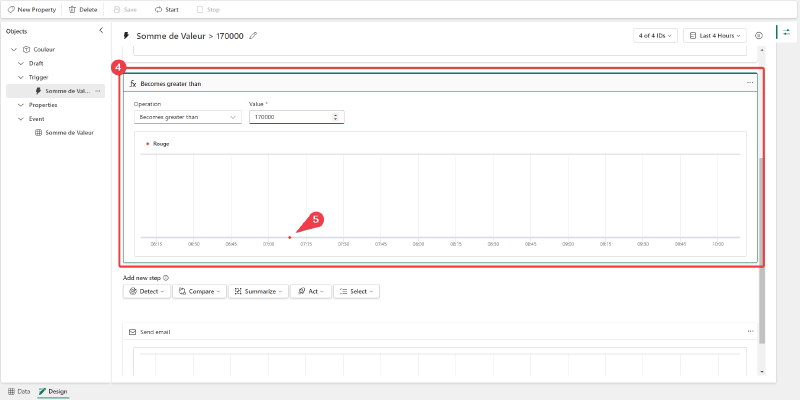Click the New Property toolbar button

(x=32, y=10)
